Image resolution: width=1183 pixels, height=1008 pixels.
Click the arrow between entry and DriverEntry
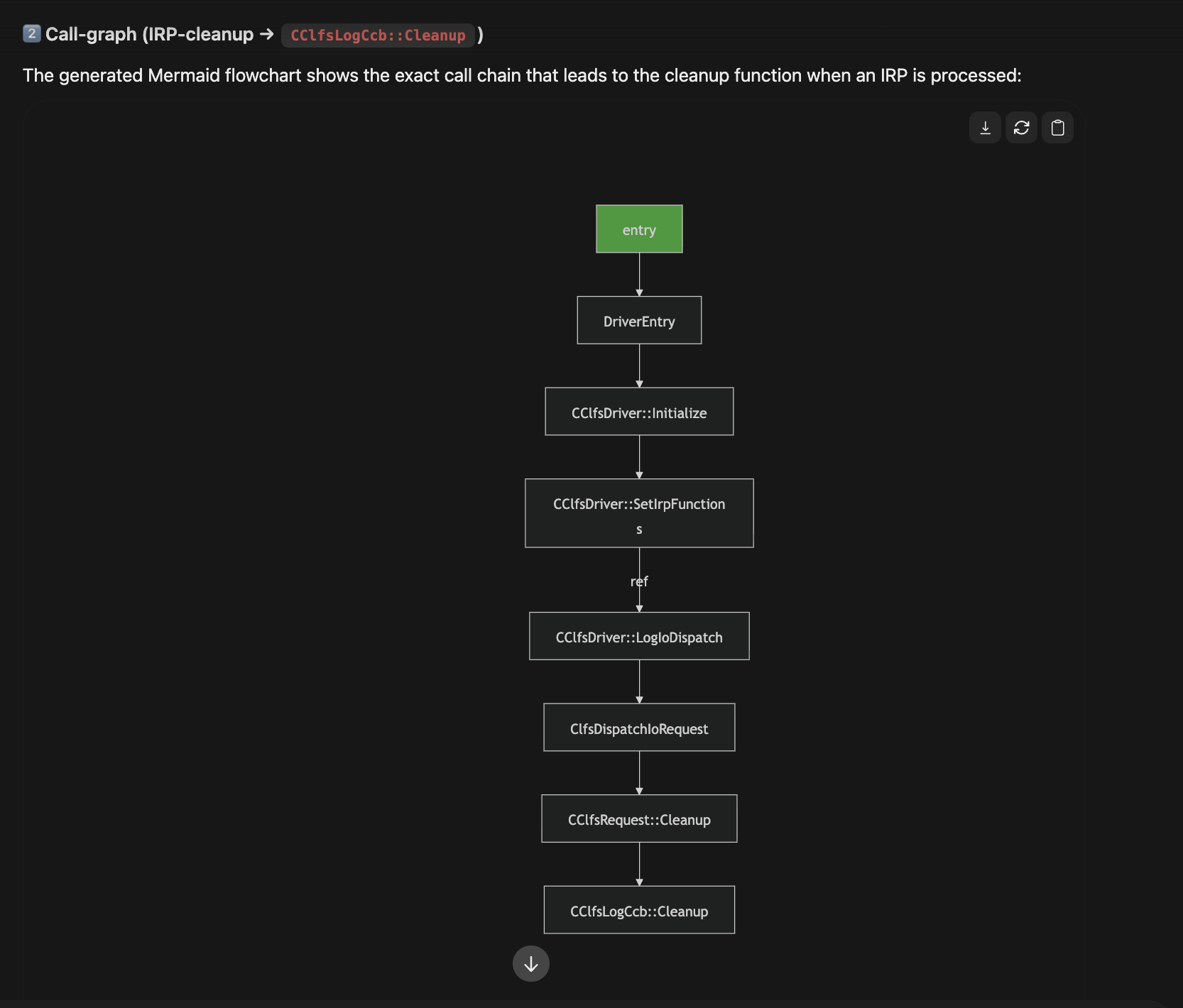(639, 275)
